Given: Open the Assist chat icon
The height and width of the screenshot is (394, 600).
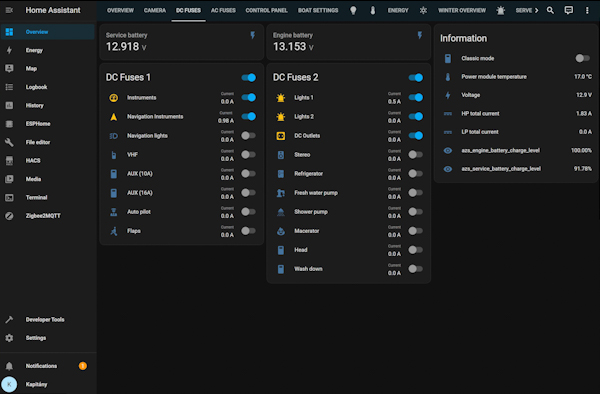Looking at the screenshot, I should (x=569, y=10).
